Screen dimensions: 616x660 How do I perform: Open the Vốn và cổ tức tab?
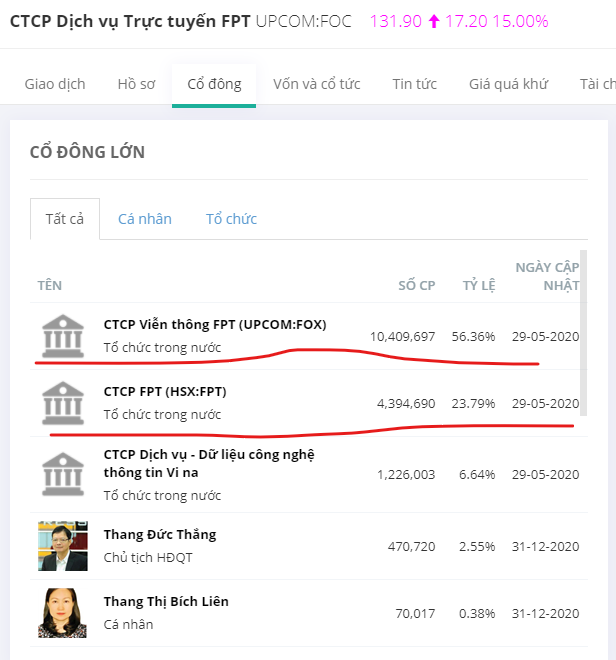[x=316, y=84]
